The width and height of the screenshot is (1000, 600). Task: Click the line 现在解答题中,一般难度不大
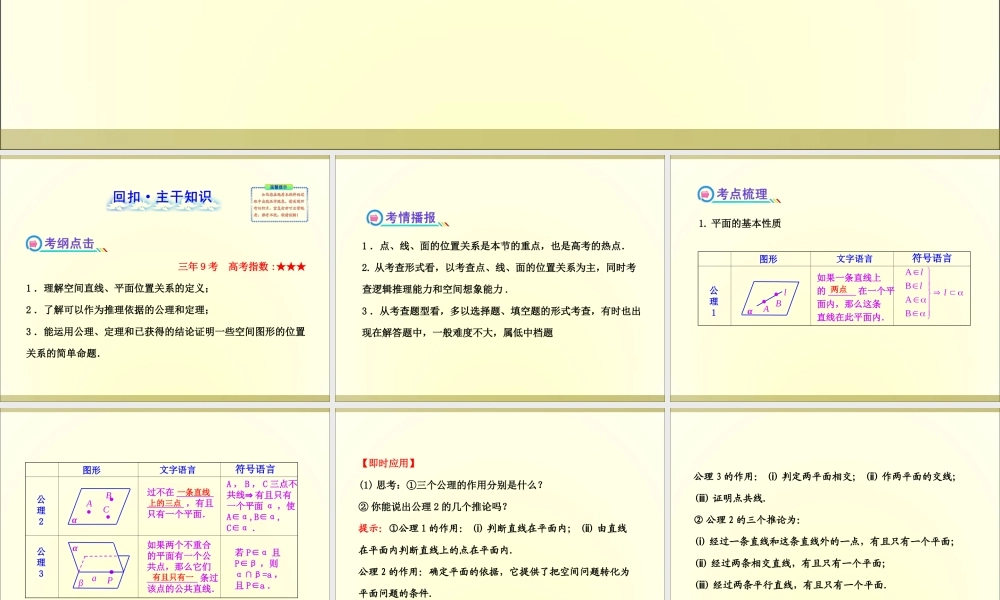pyautogui.click(x=457, y=333)
